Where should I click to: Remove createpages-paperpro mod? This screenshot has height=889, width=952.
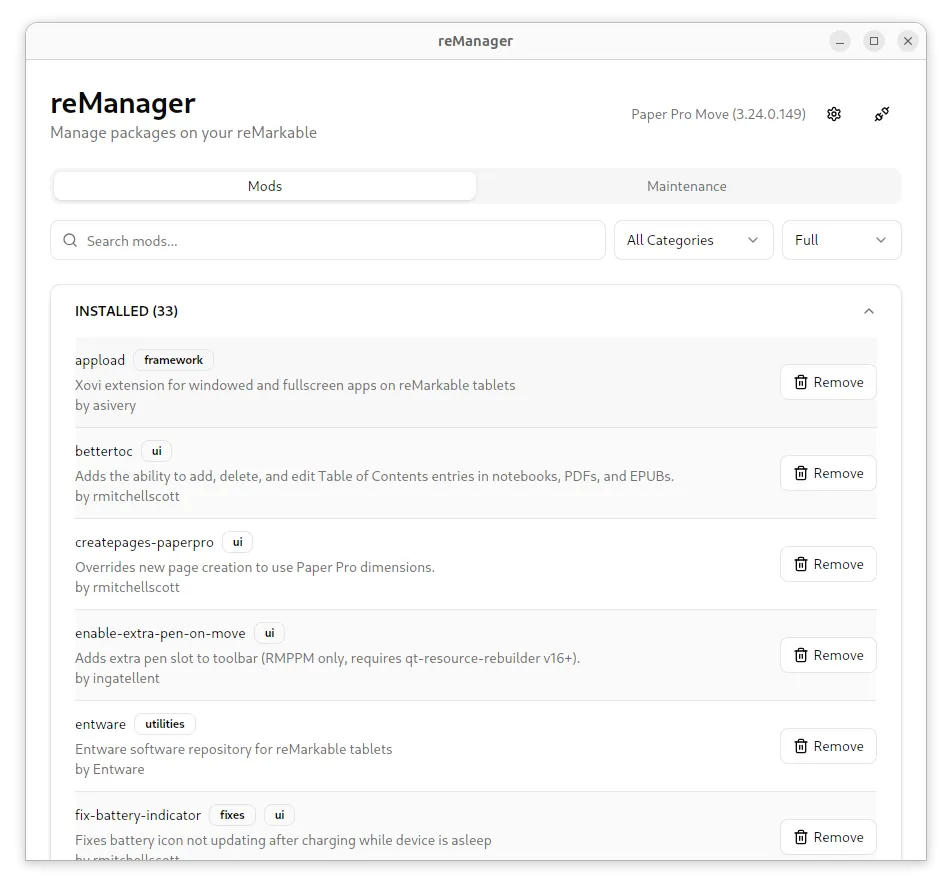(828, 564)
